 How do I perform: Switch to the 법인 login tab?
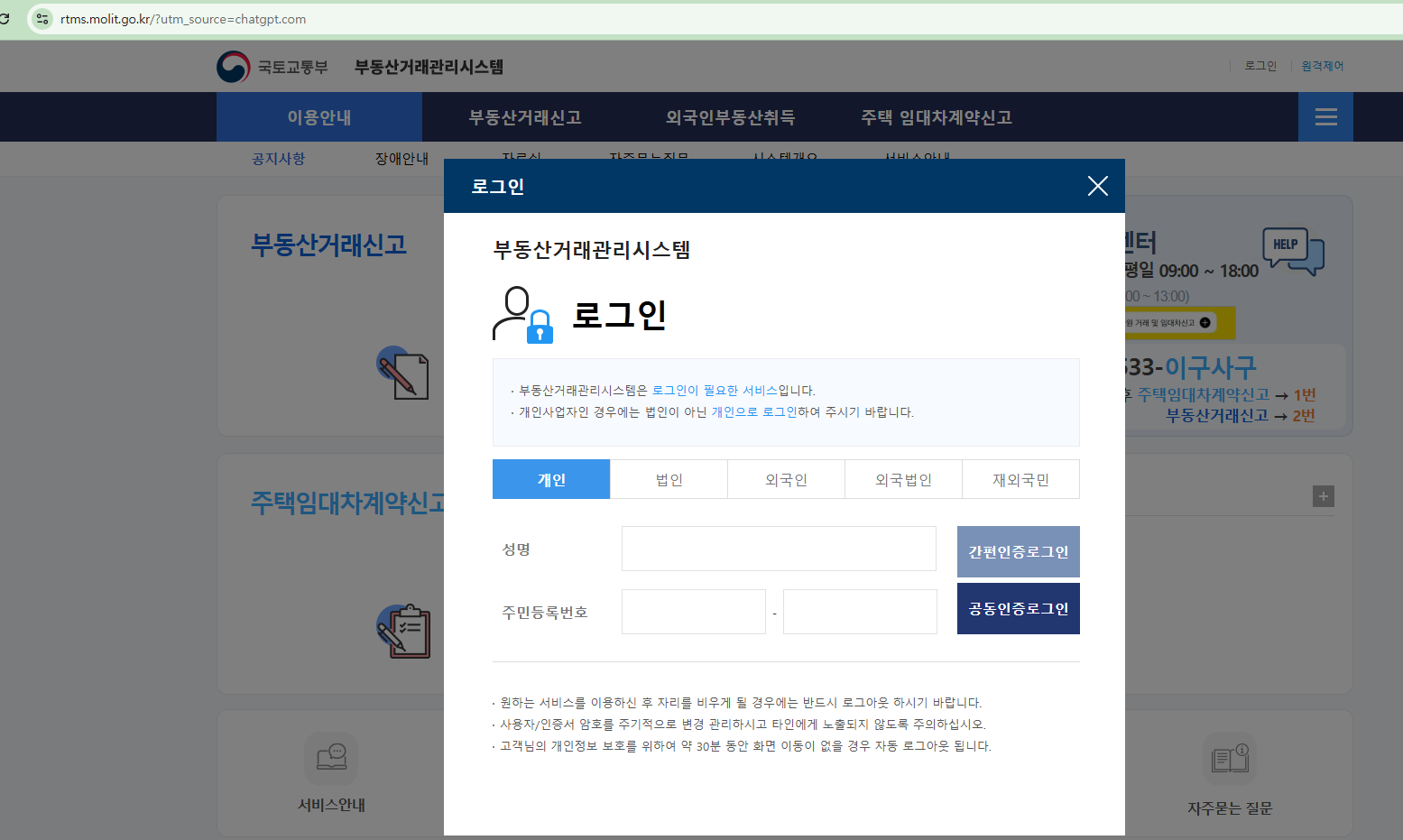tap(668, 479)
